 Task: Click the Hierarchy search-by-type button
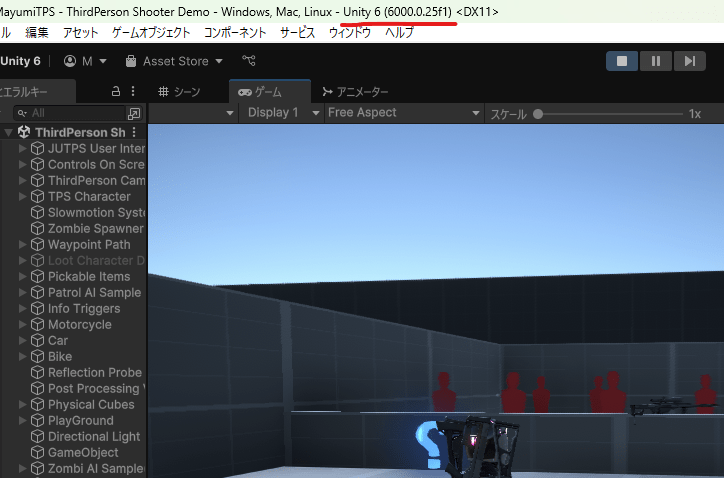pyautogui.click(x=134, y=113)
